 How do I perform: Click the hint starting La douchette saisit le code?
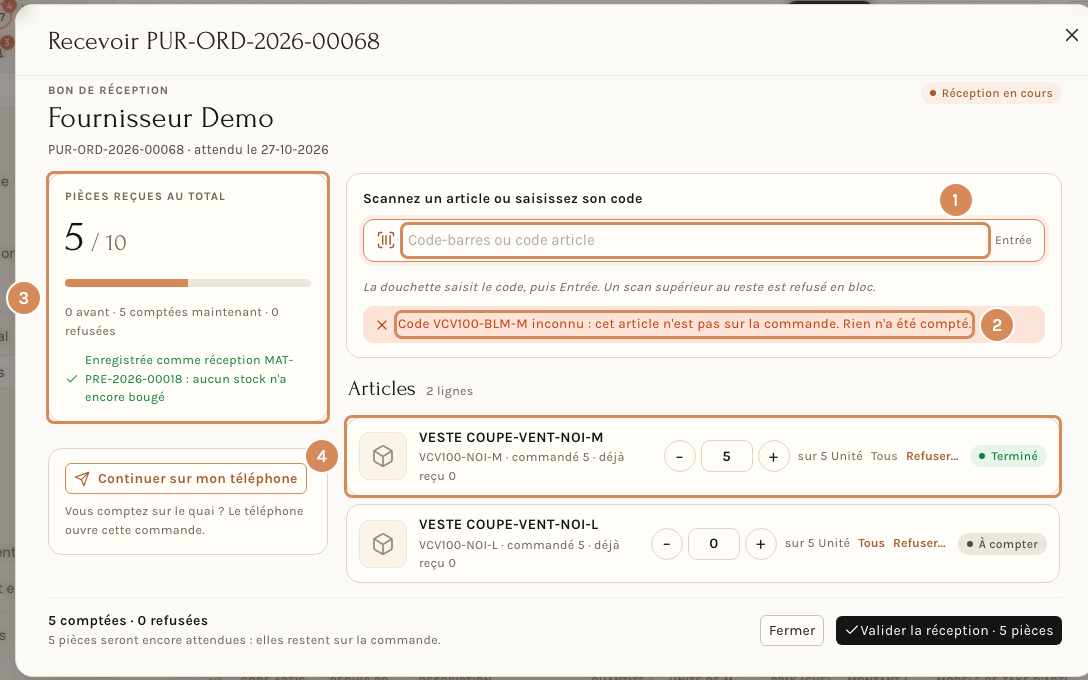[x=620, y=287]
